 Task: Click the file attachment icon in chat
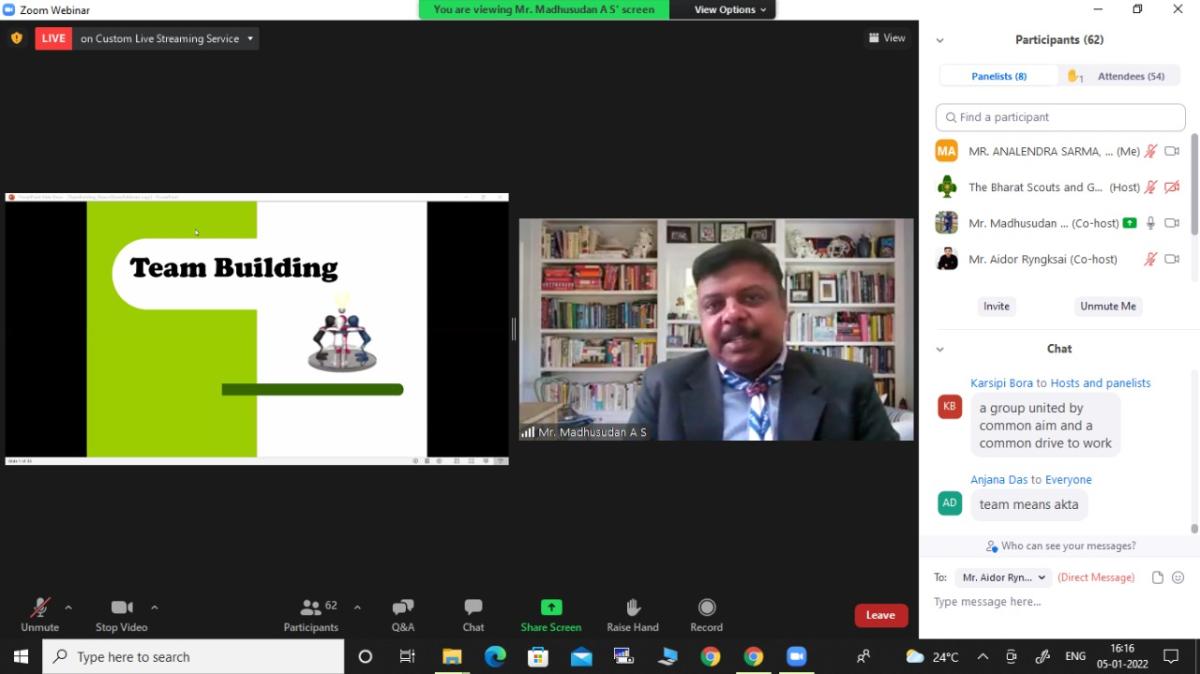(1157, 578)
